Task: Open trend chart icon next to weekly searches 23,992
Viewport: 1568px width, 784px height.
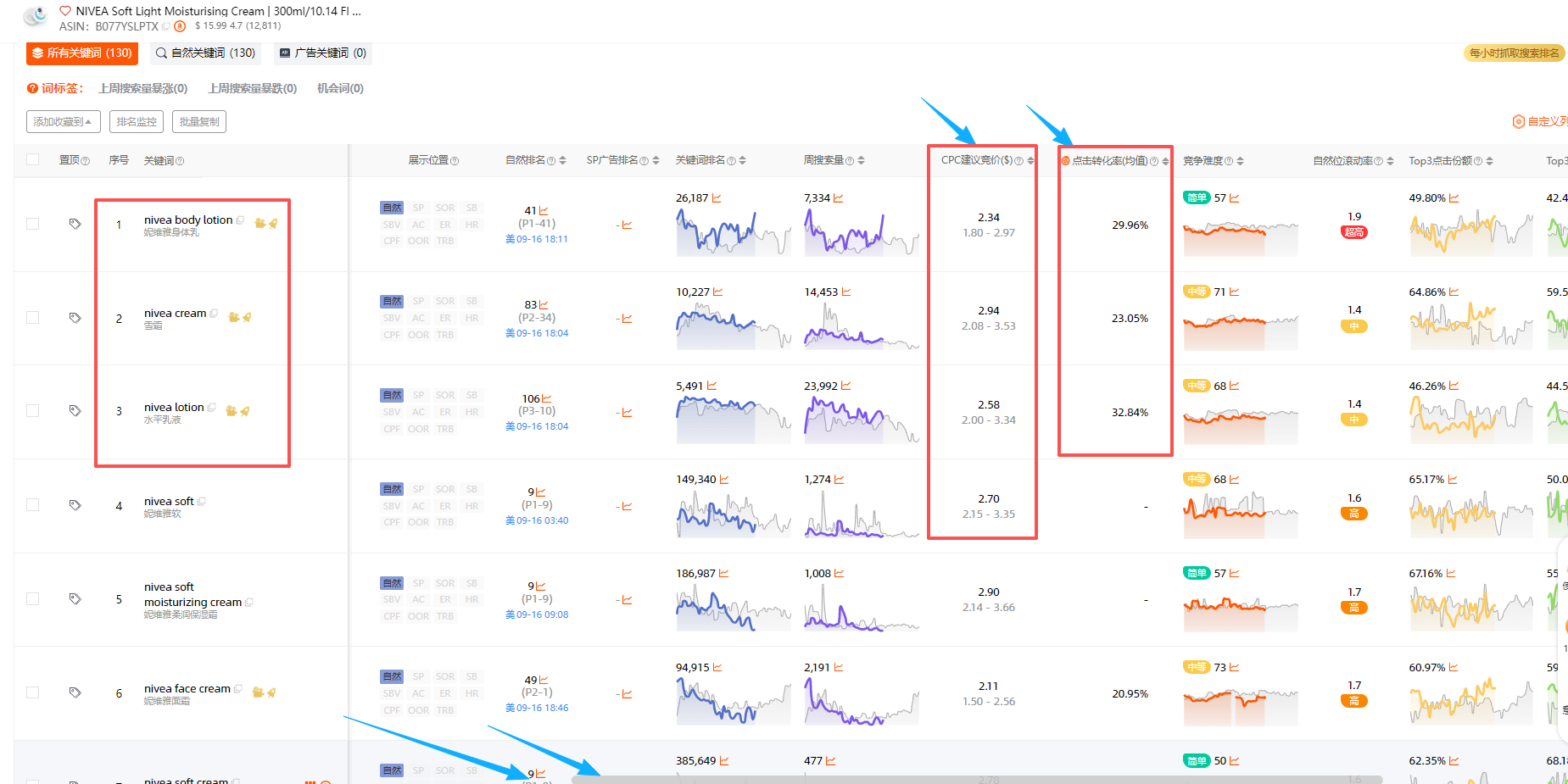Action: tap(846, 386)
